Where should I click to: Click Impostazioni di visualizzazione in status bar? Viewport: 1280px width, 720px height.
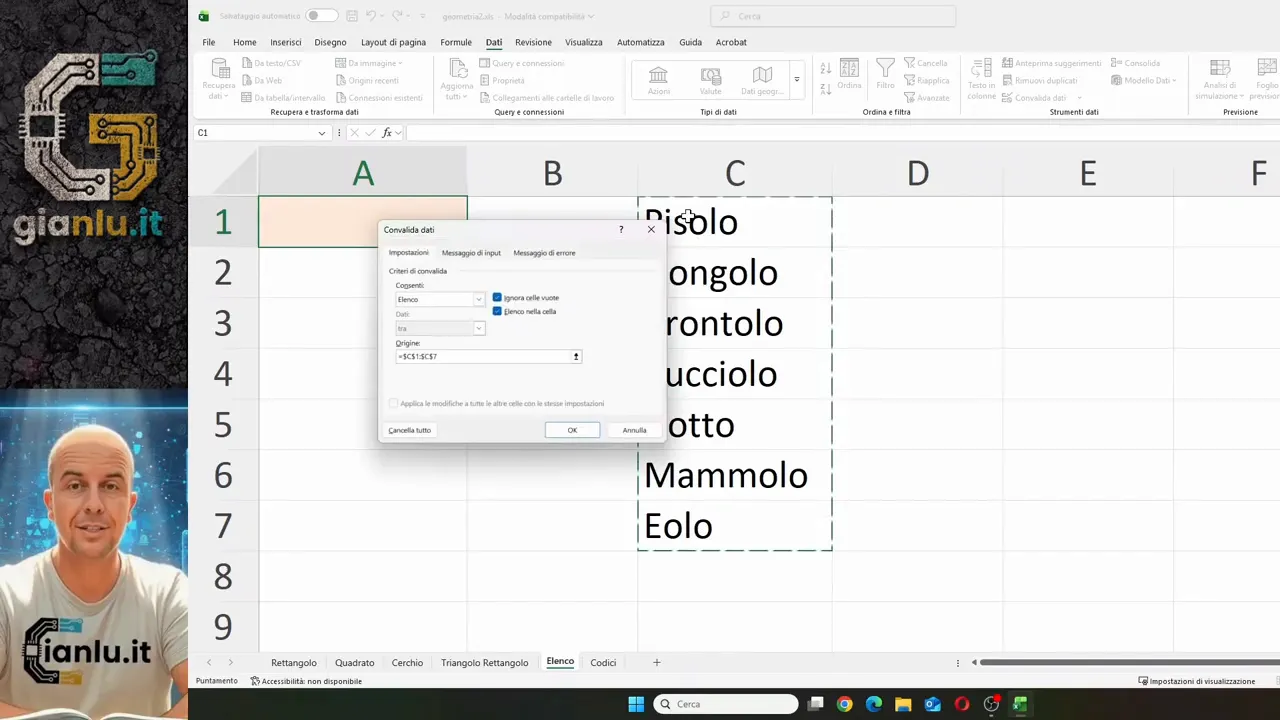pyautogui.click(x=1196, y=681)
